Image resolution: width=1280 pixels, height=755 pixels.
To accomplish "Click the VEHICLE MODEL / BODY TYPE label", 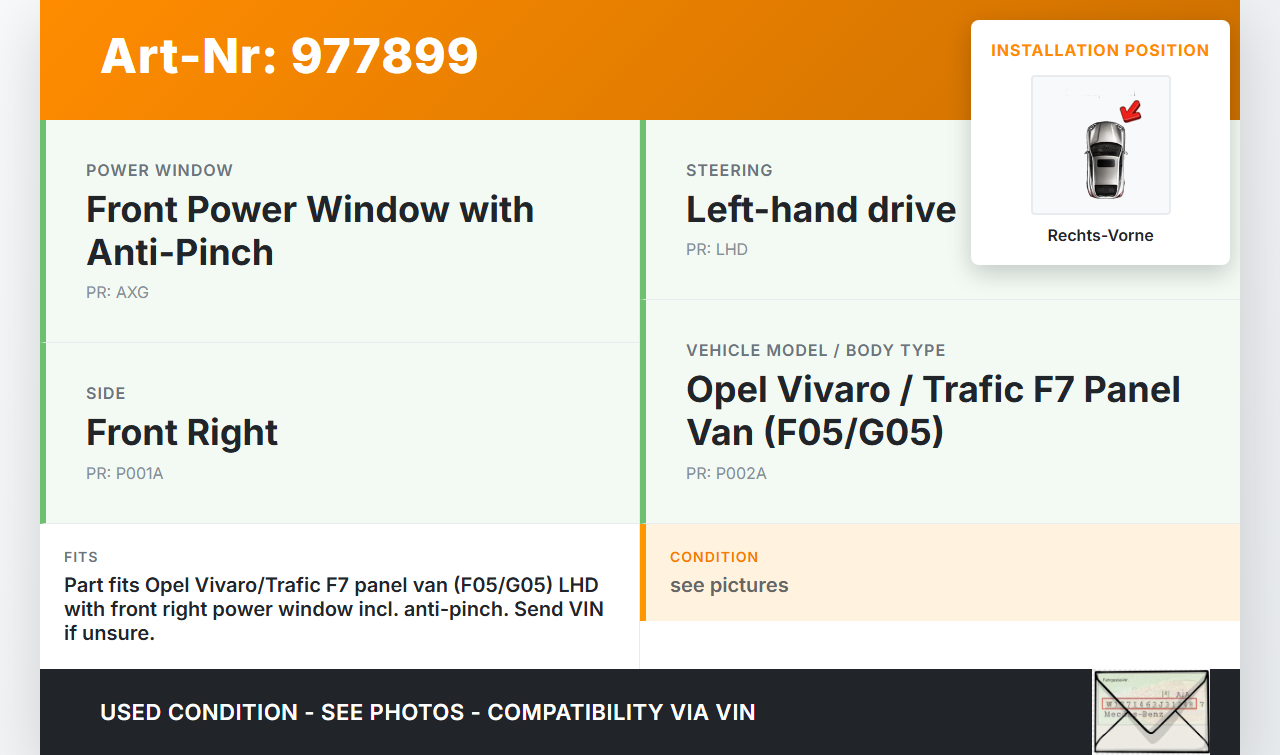I will (x=816, y=351).
